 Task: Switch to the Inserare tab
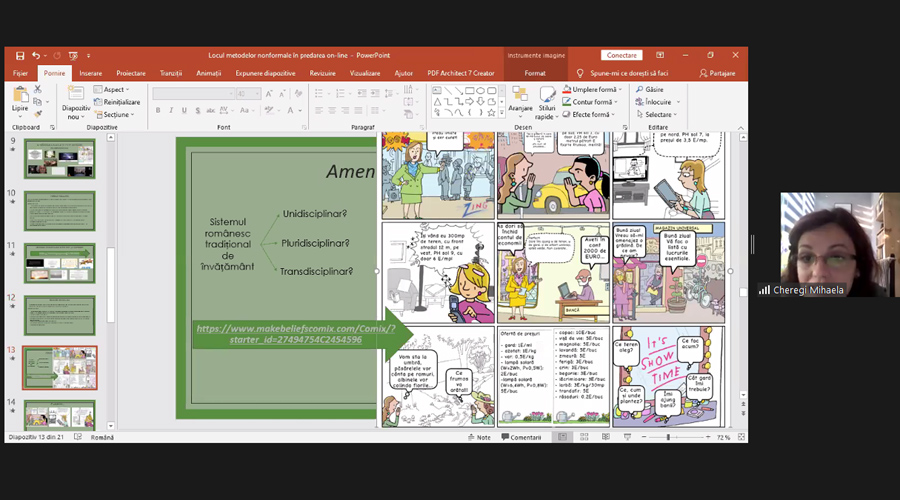pyautogui.click(x=91, y=73)
